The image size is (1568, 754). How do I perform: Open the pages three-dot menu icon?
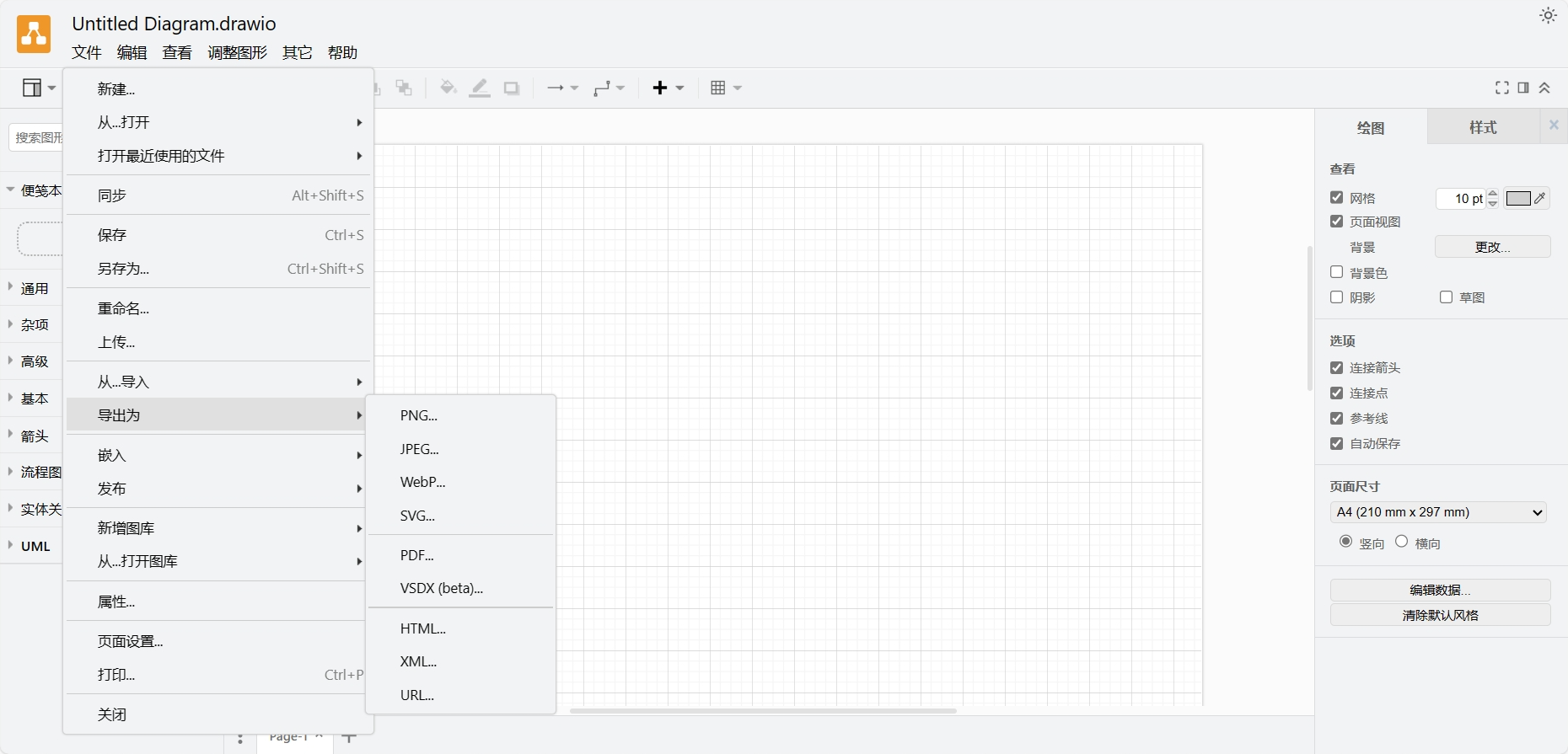click(x=240, y=739)
